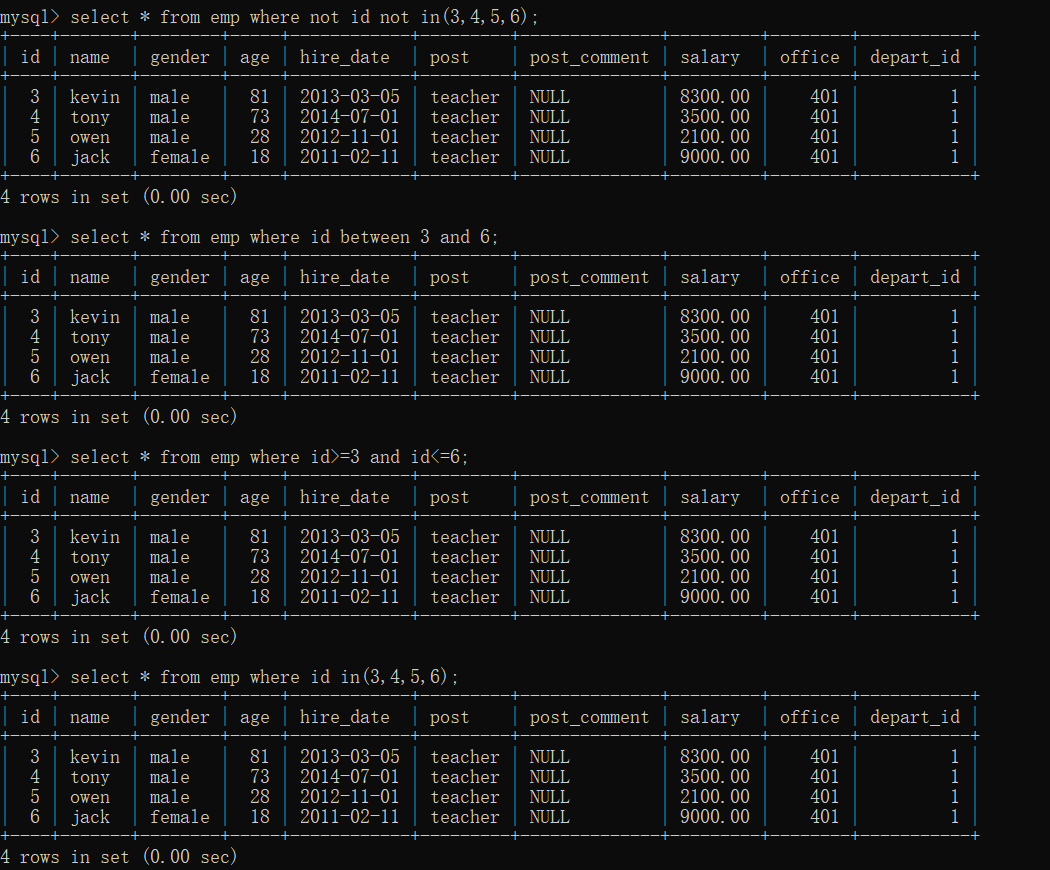The image size is (1050, 870).
Task: Click "2100.00" in the id>=3 query result table
Action: 715,577
